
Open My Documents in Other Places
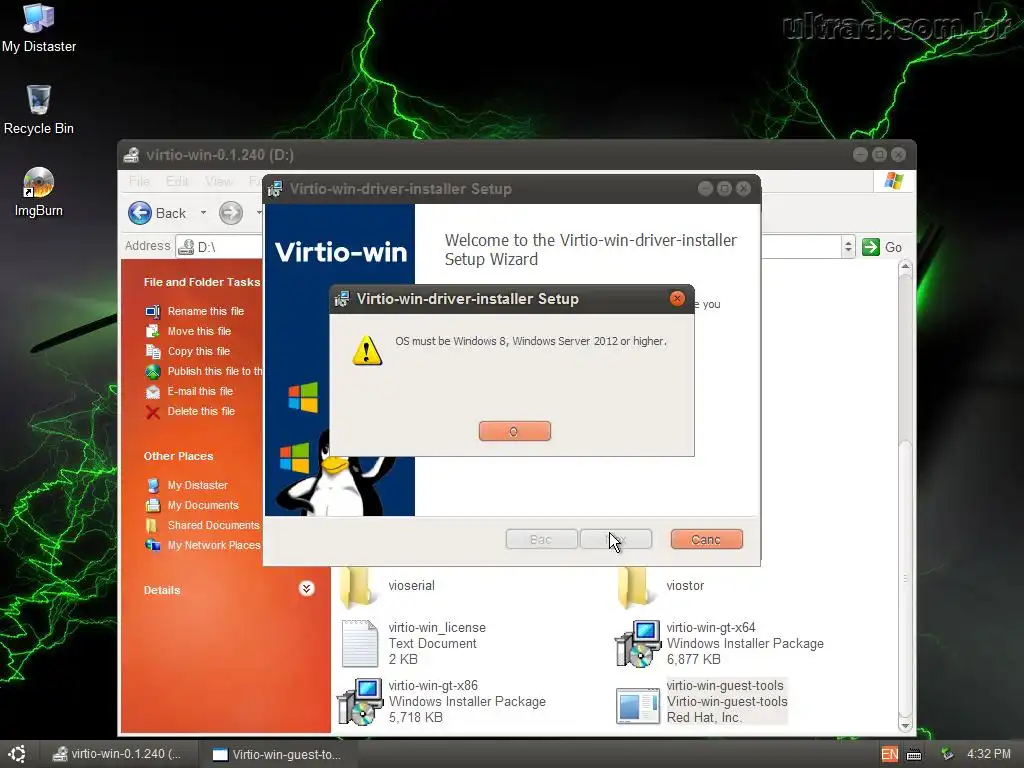click(x=202, y=505)
